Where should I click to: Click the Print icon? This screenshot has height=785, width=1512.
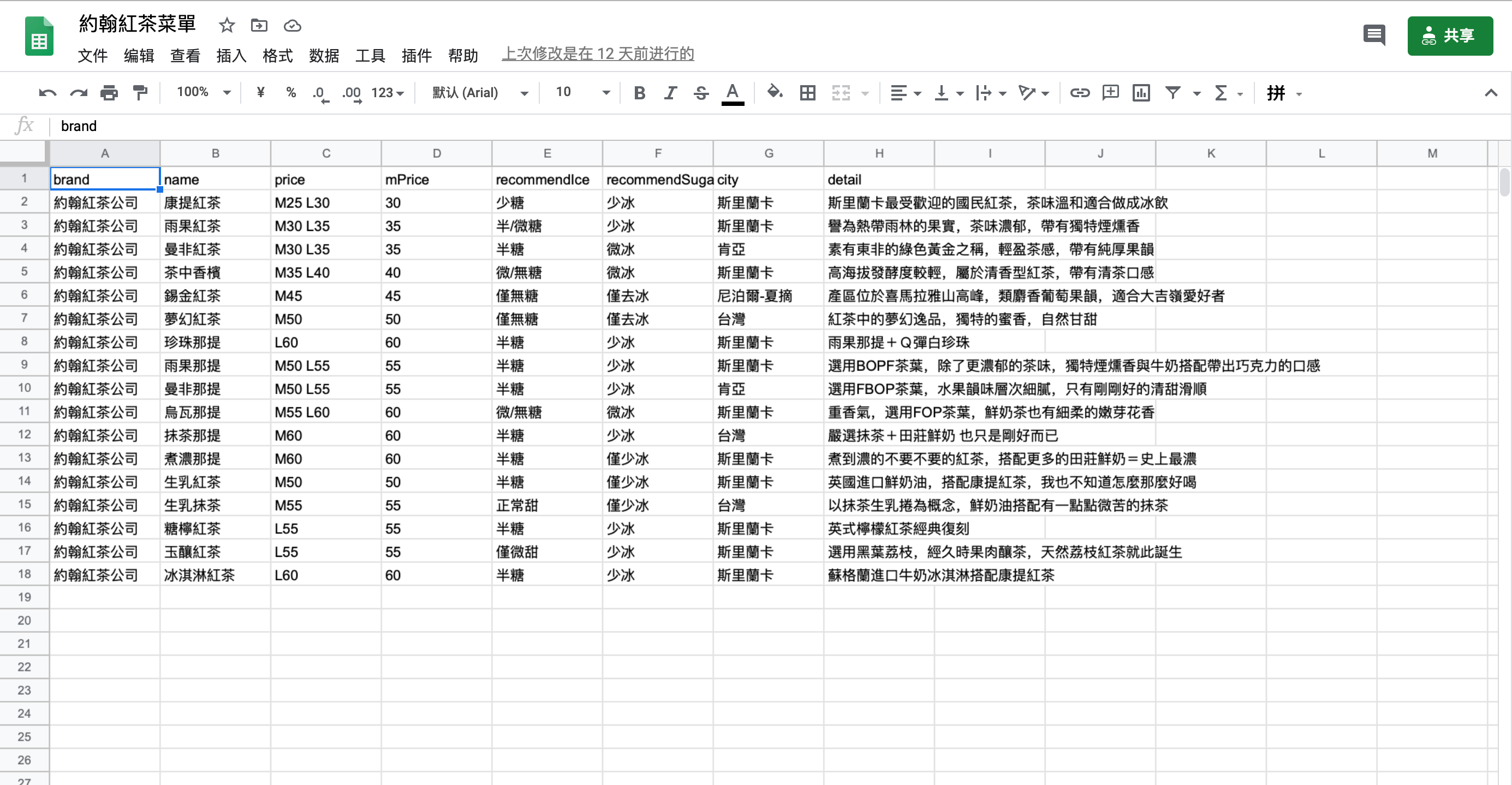[109, 93]
